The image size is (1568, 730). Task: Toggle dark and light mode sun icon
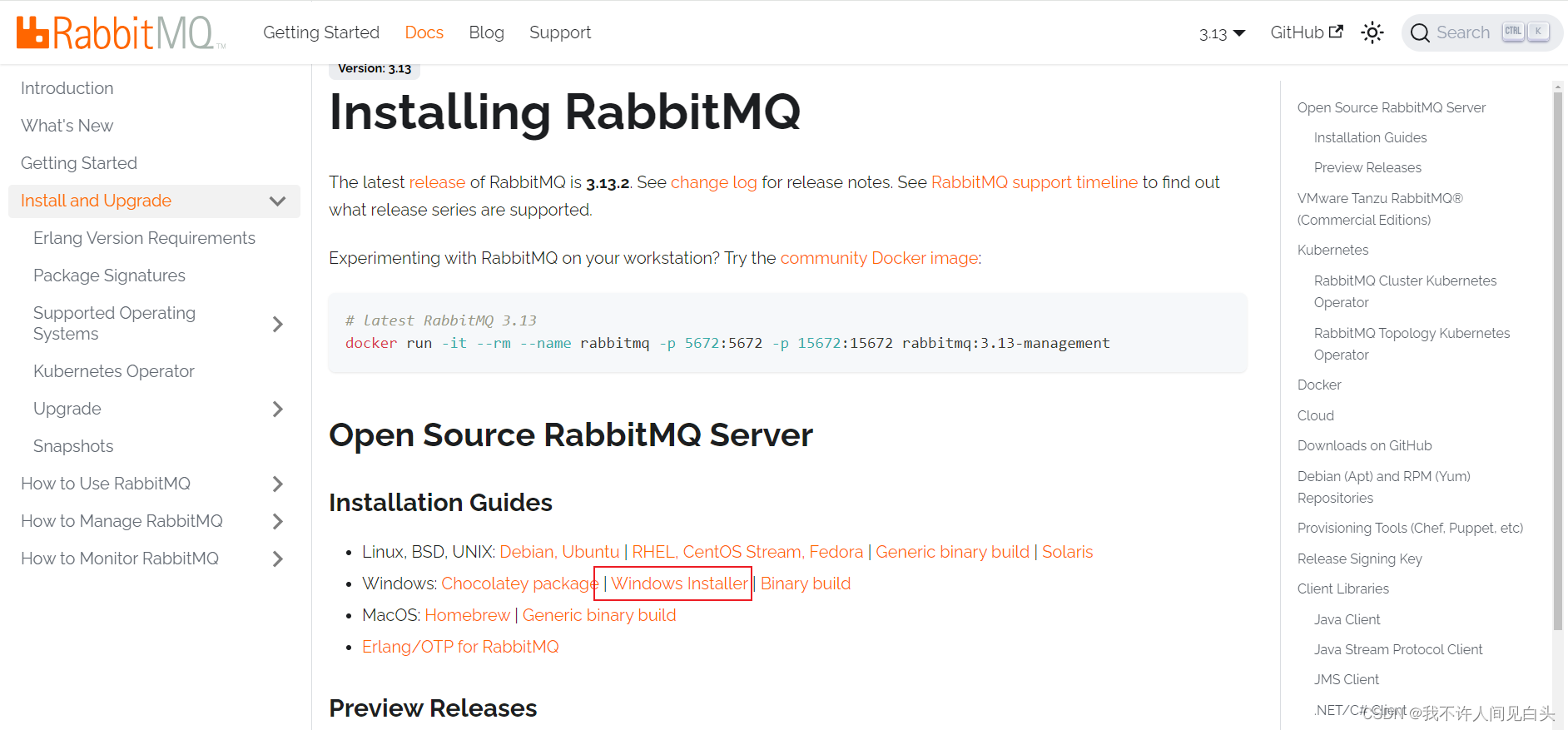click(1372, 32)
